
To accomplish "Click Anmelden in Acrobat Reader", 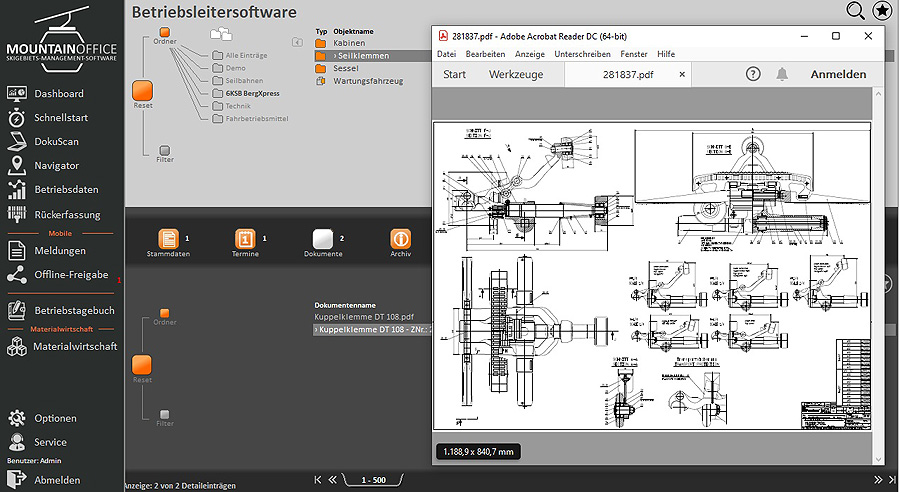I will pyautogui.click(x=838, y=74).
